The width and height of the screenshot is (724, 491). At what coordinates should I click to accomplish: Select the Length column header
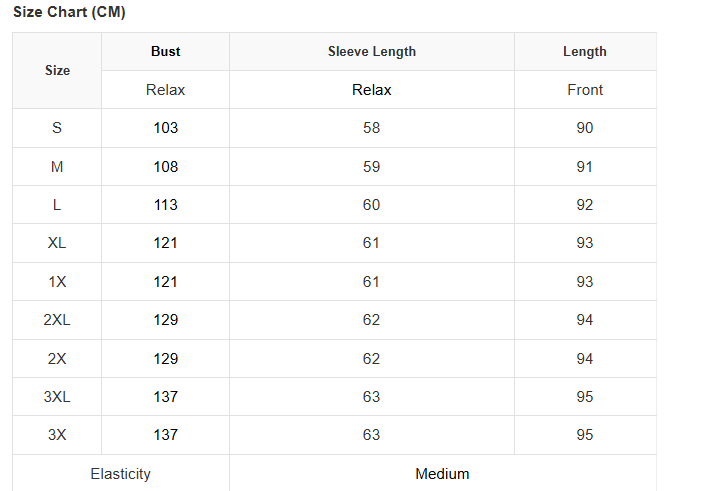[x=585, y=51]
